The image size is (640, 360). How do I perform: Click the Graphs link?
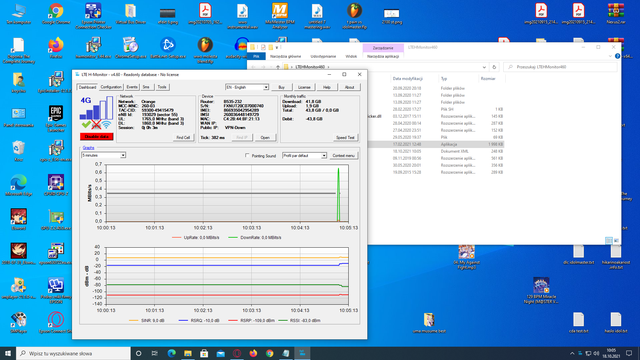[x=89, y=148]
